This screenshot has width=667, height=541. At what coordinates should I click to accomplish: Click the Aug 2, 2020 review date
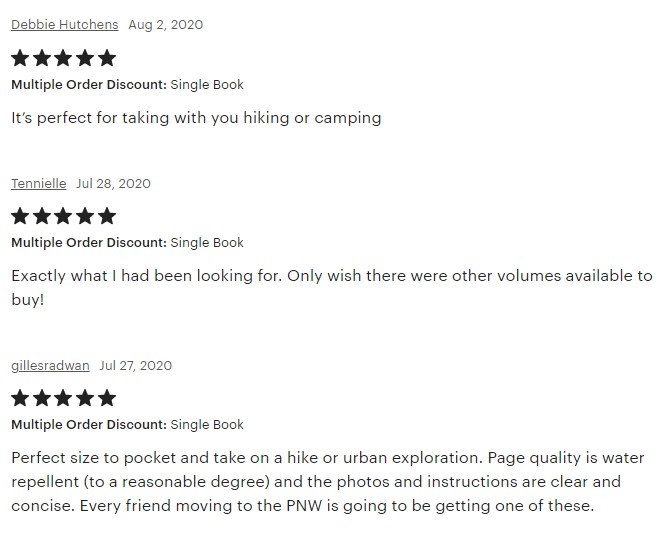click(165, 24)
